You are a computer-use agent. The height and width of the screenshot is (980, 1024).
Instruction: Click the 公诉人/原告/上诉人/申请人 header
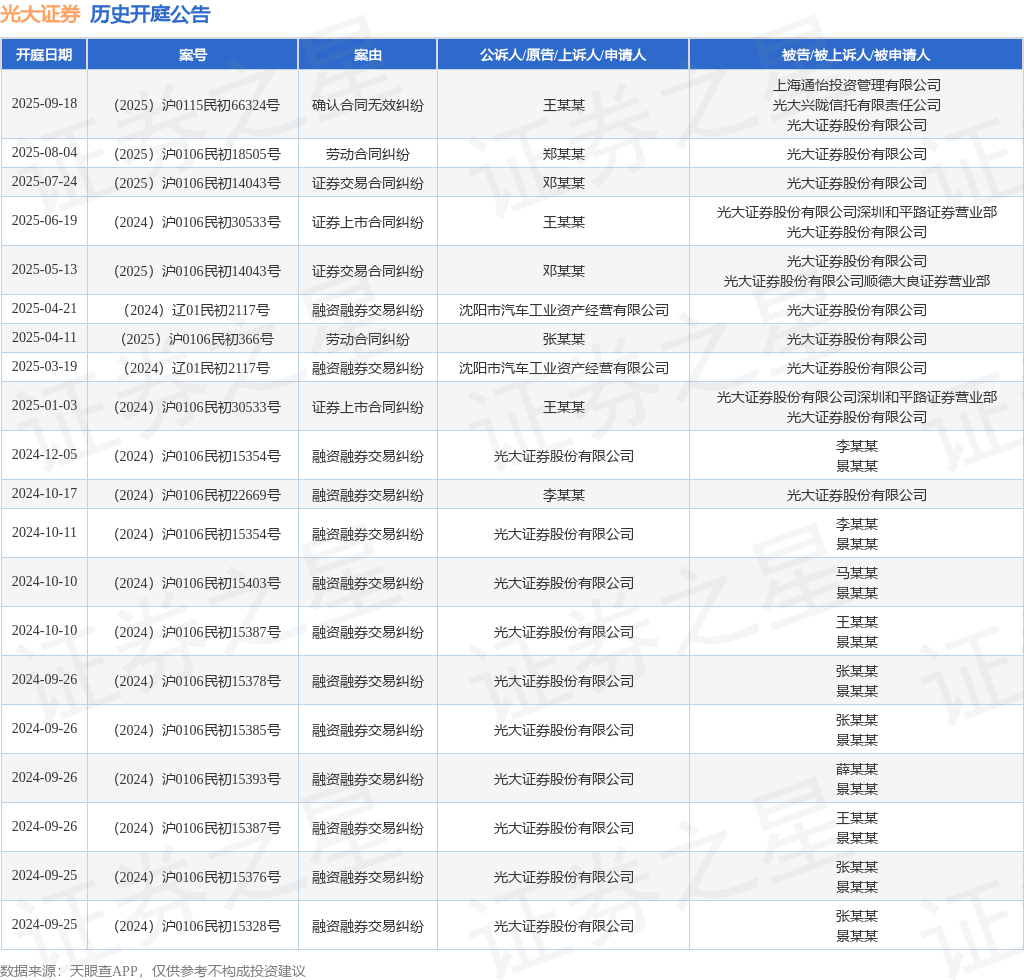(563, 55)
